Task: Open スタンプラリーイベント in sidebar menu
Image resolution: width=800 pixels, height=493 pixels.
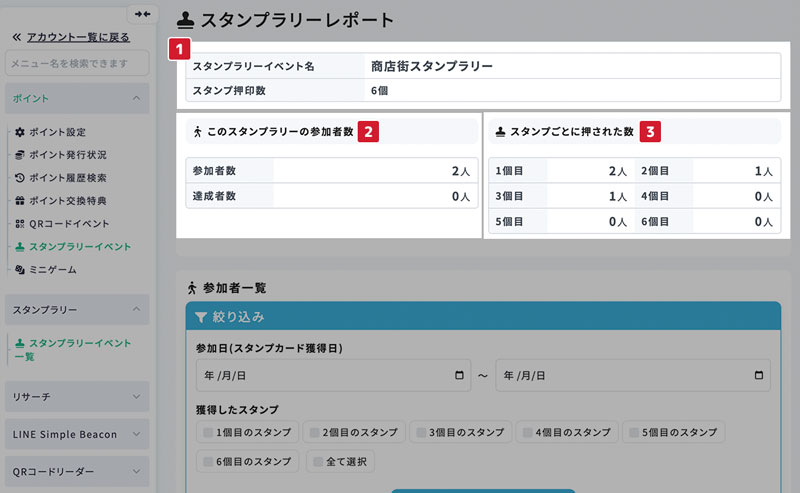Action: pos(79,246)
